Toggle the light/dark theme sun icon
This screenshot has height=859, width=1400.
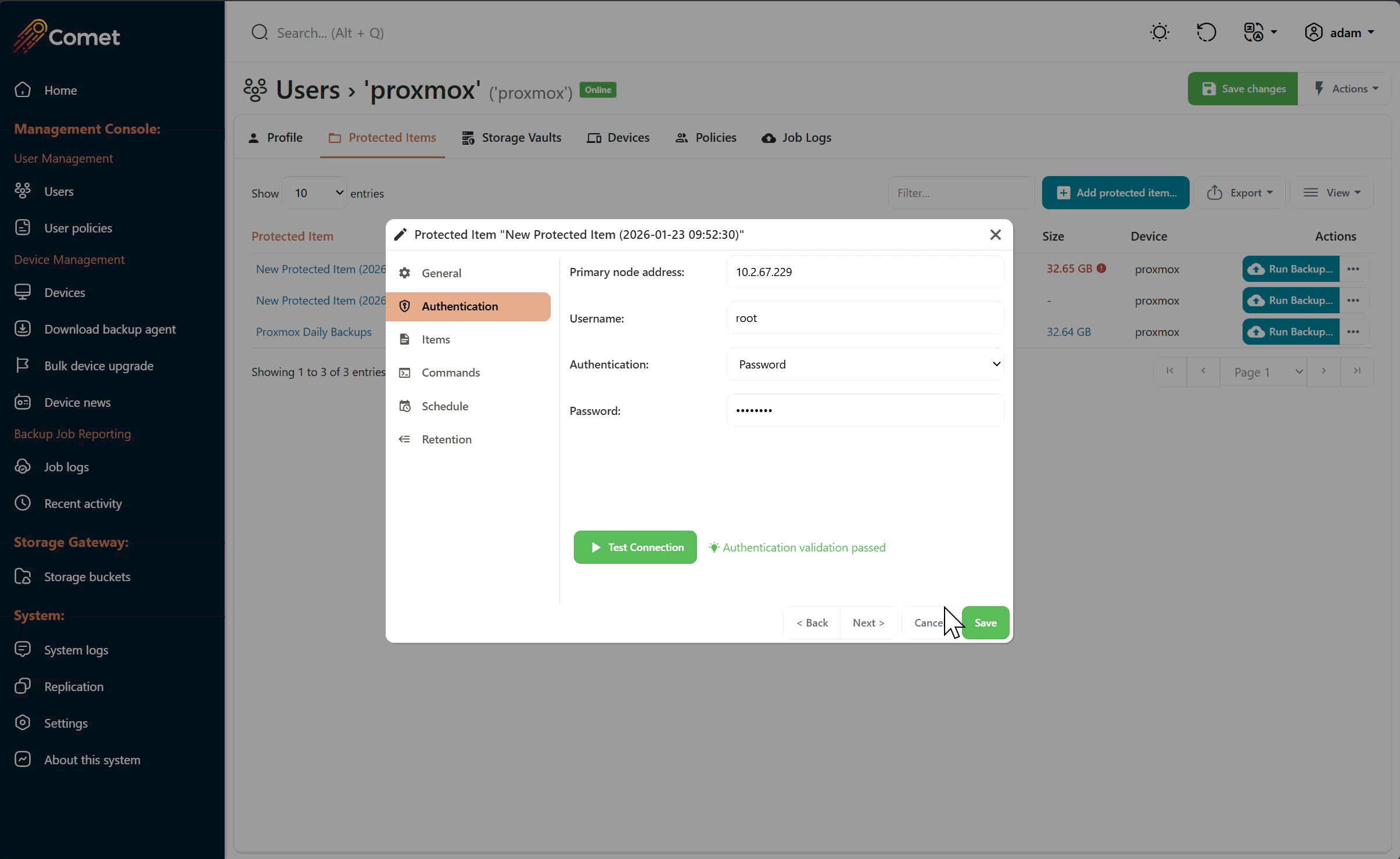click(1159, 32)
